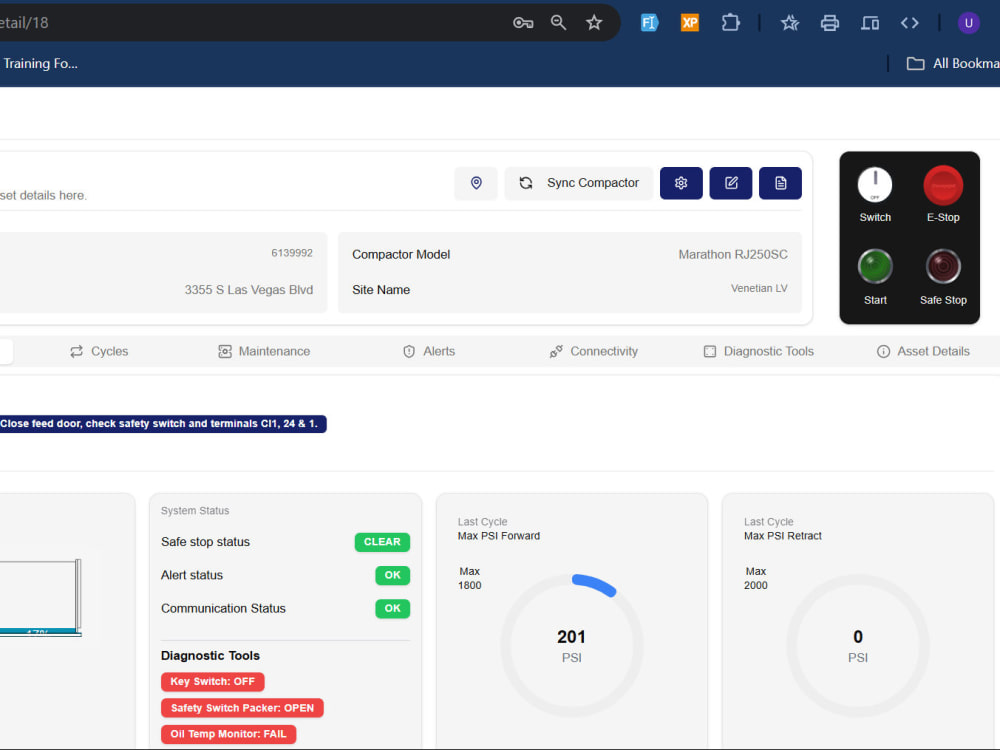Viewport: 1000px width, 750px height.
Task: Click the container fill level graphic
Action: pyautogui.click(x=41, y=598)
